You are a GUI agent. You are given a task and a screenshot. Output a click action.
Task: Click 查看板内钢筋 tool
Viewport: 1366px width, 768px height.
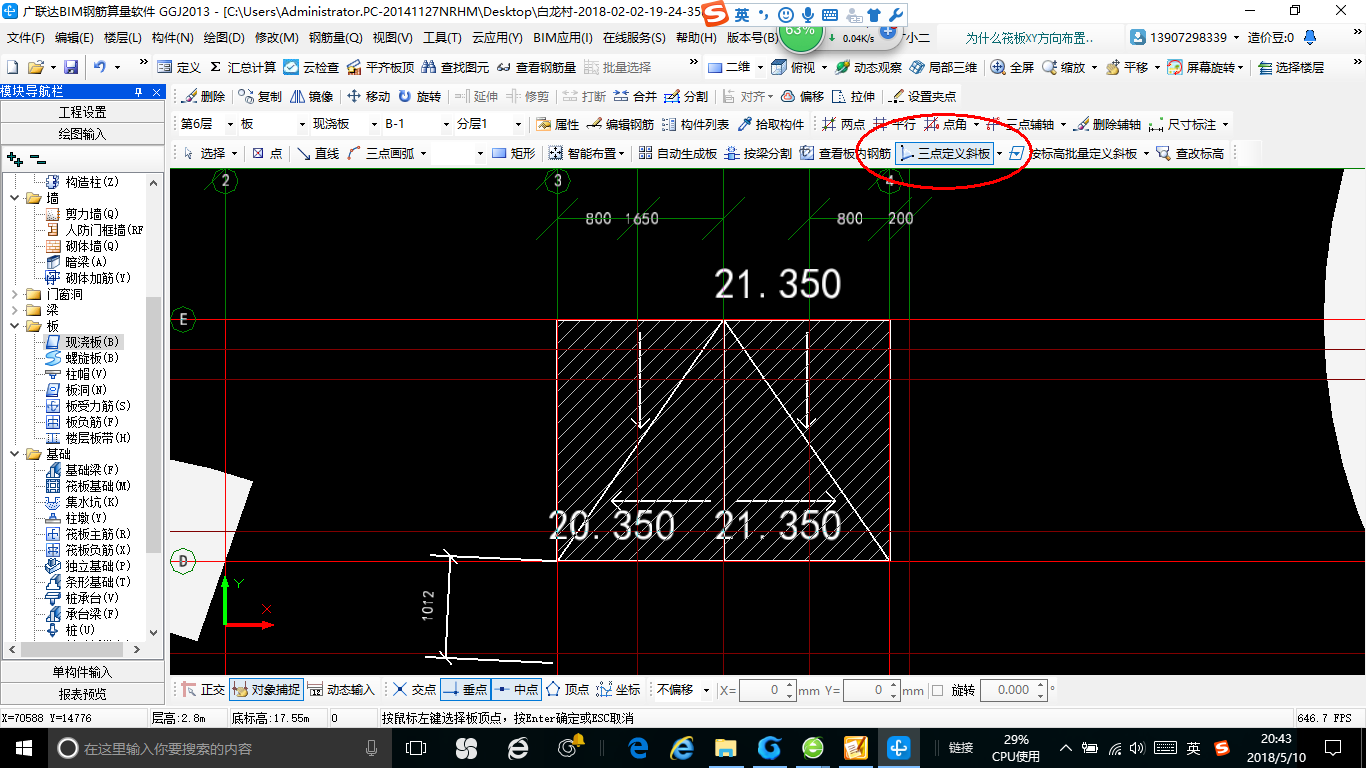845,153
